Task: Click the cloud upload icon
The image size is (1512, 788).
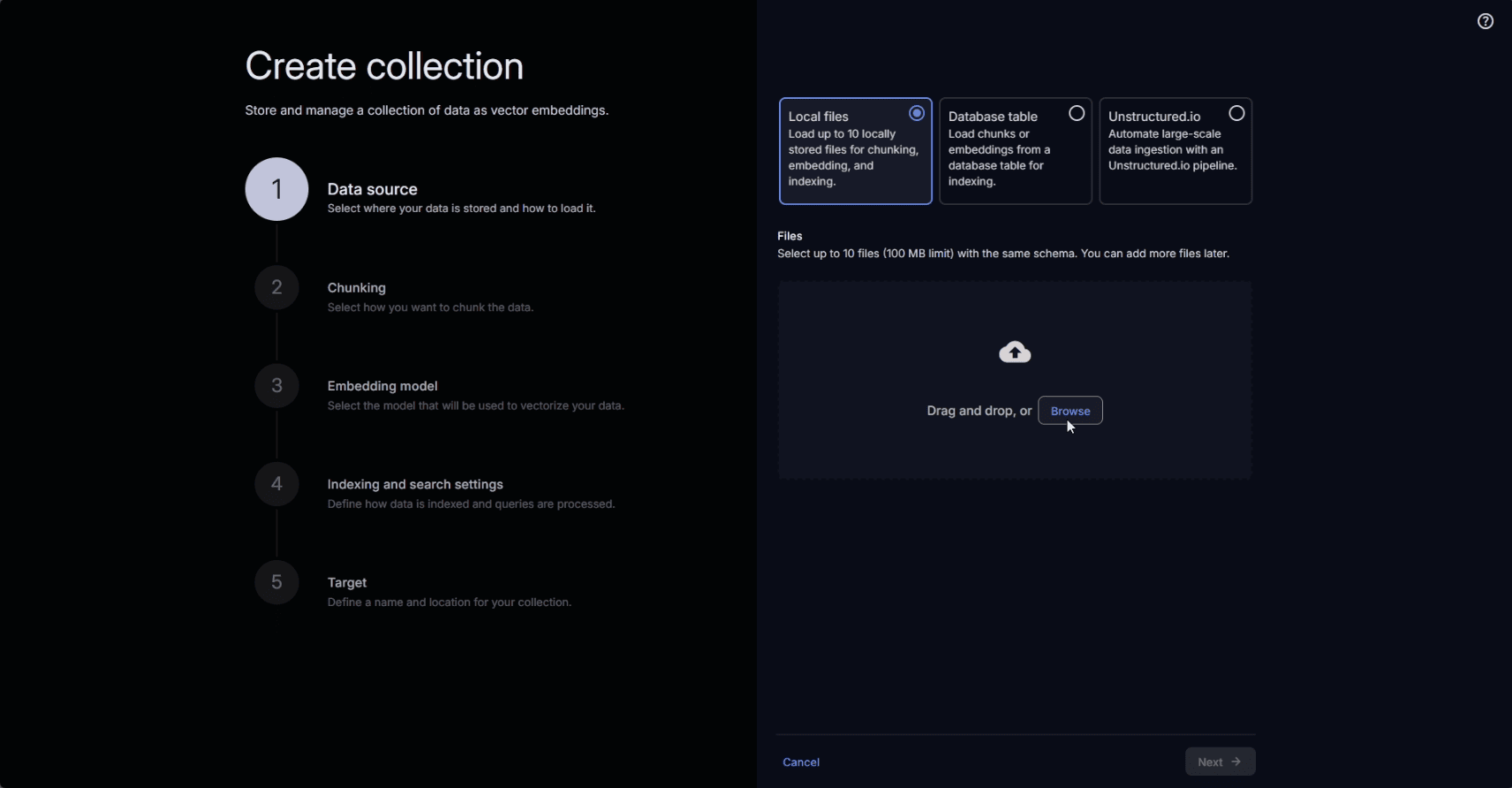Action: (1015, 352)
